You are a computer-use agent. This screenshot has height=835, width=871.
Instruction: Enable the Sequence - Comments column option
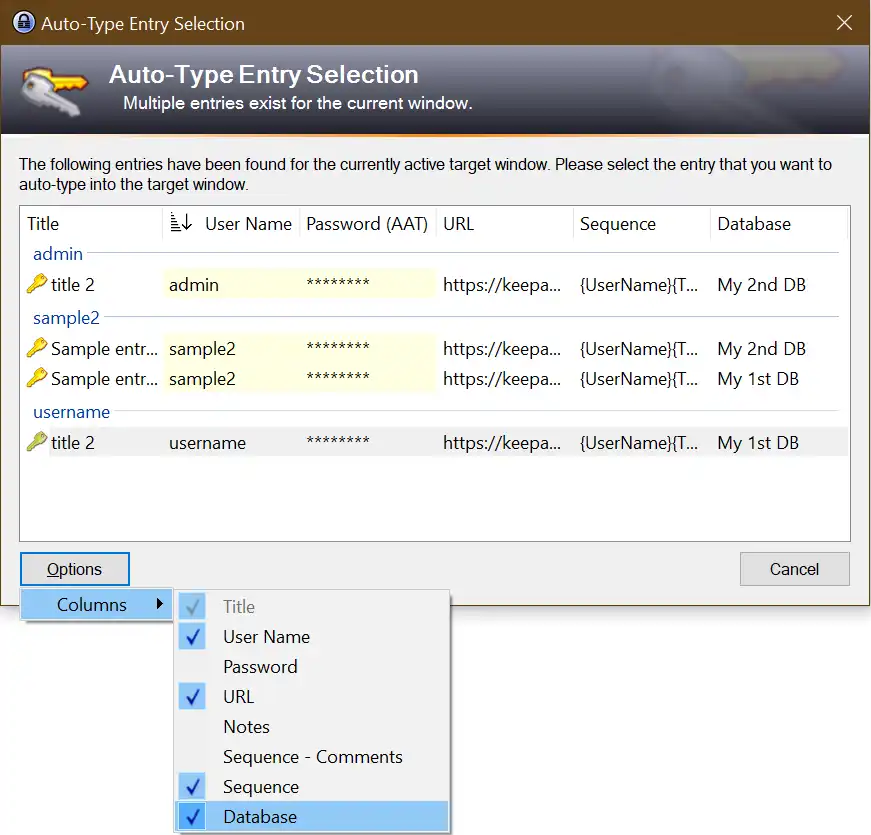312,757
